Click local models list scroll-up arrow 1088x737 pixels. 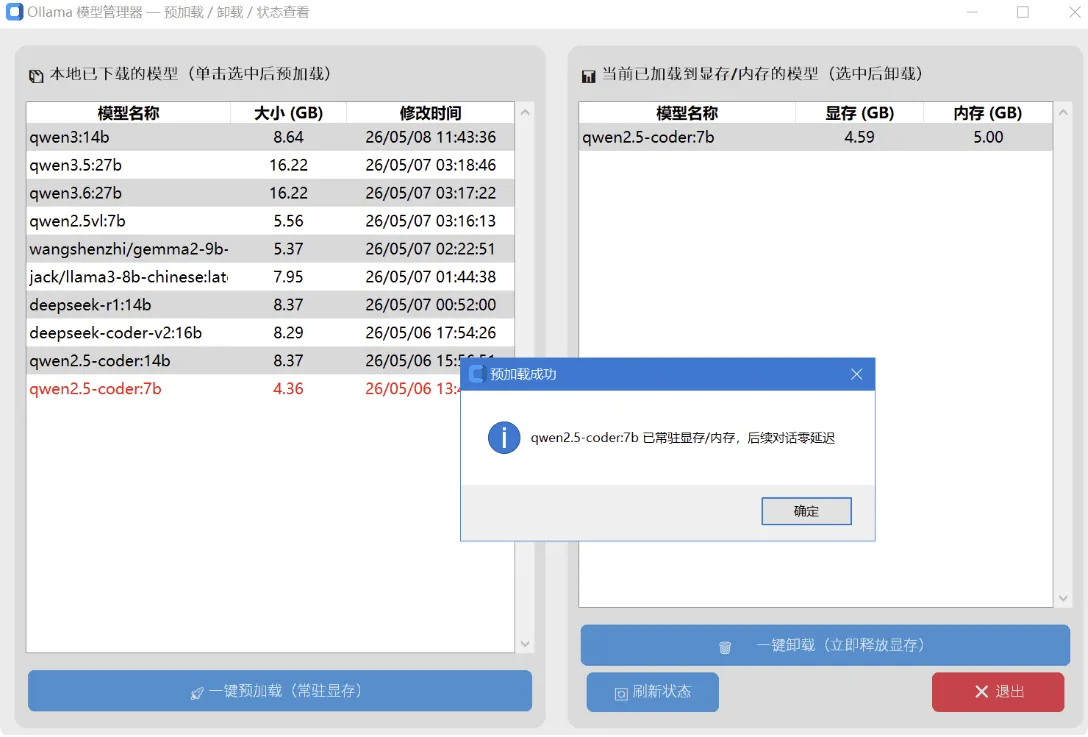525,112
